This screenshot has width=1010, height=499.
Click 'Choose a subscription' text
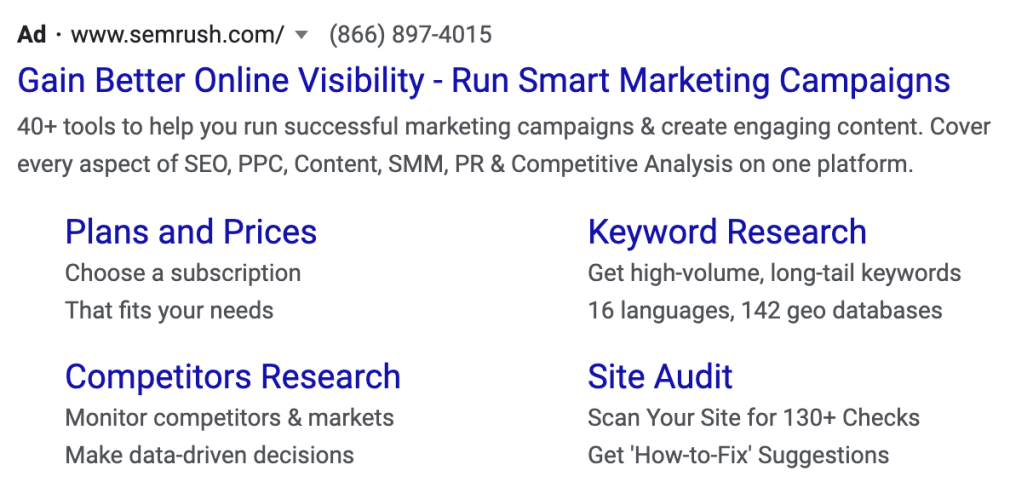(x=183, y=273)
